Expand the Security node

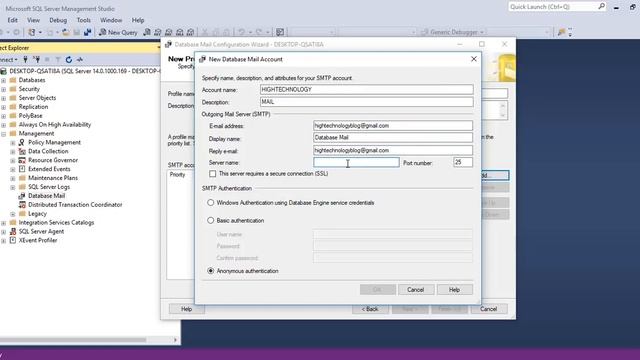pyautogui.click(x=4, y=89)
